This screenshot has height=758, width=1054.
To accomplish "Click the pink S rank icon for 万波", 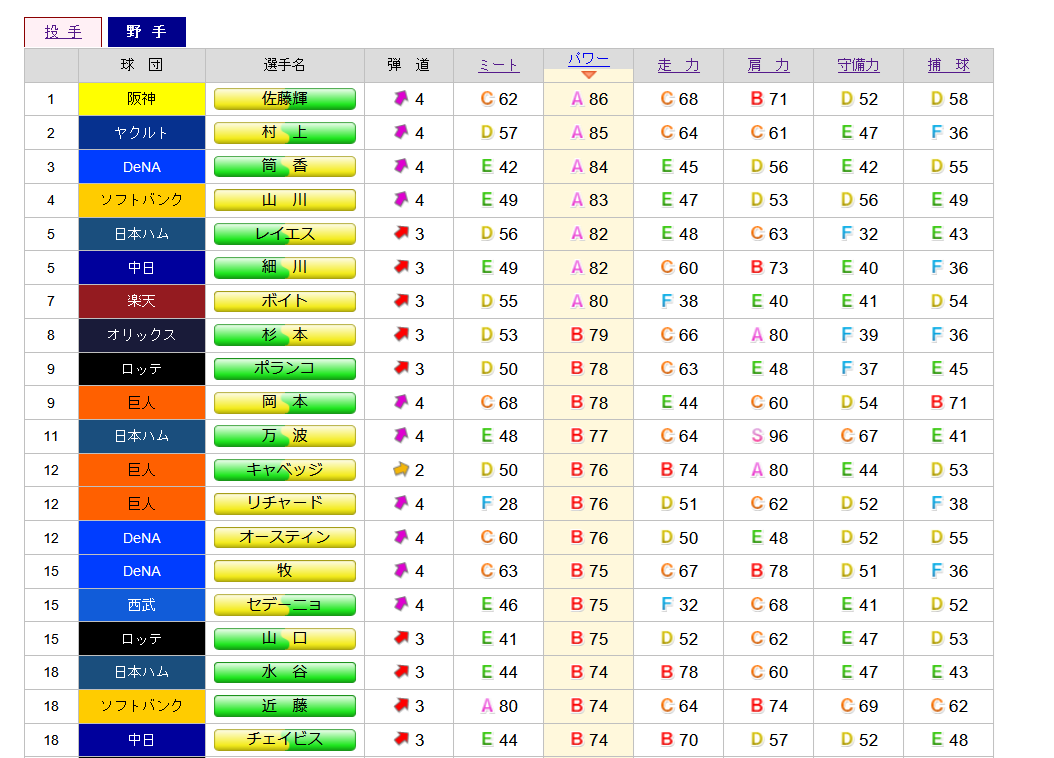I will tap(757, 436).
